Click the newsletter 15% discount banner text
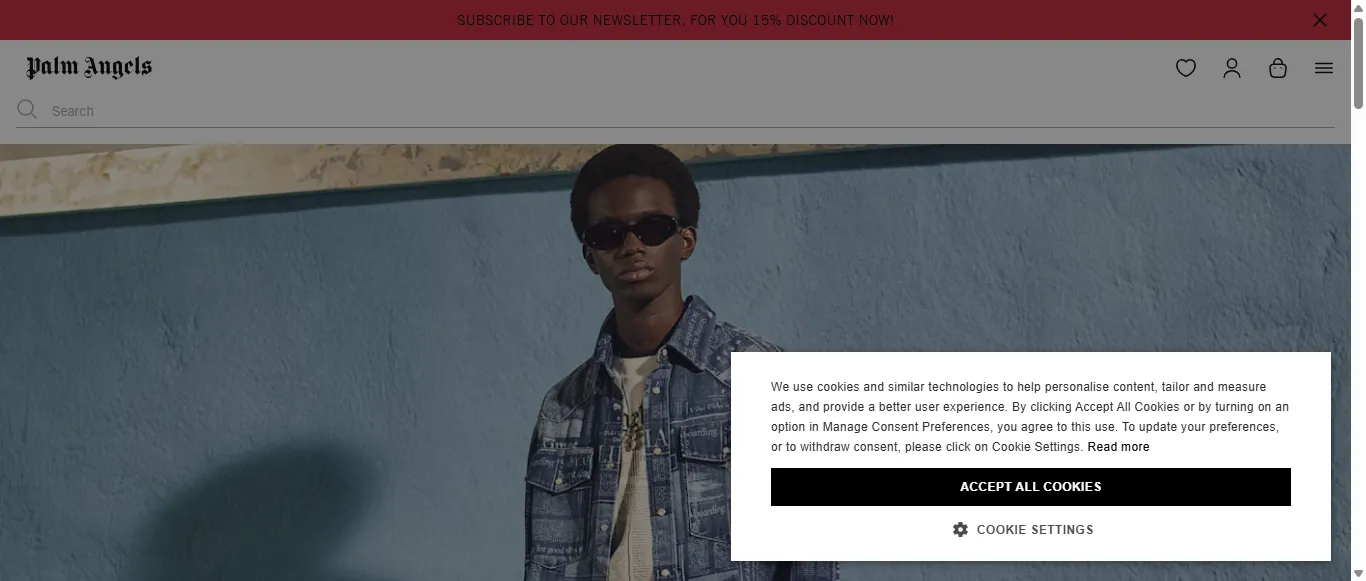The width and height of the screenshot is (1366, 581). (x=675, y=20)
